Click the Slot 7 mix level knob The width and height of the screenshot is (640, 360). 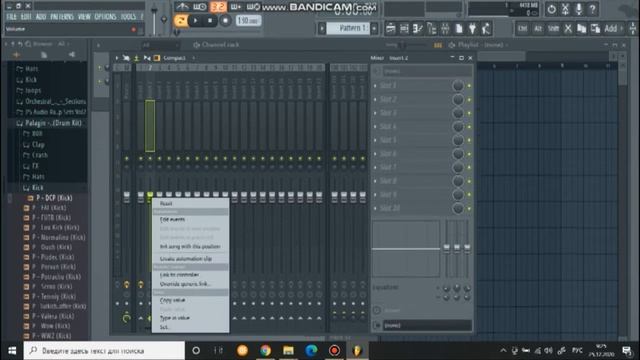pos(458,167)
